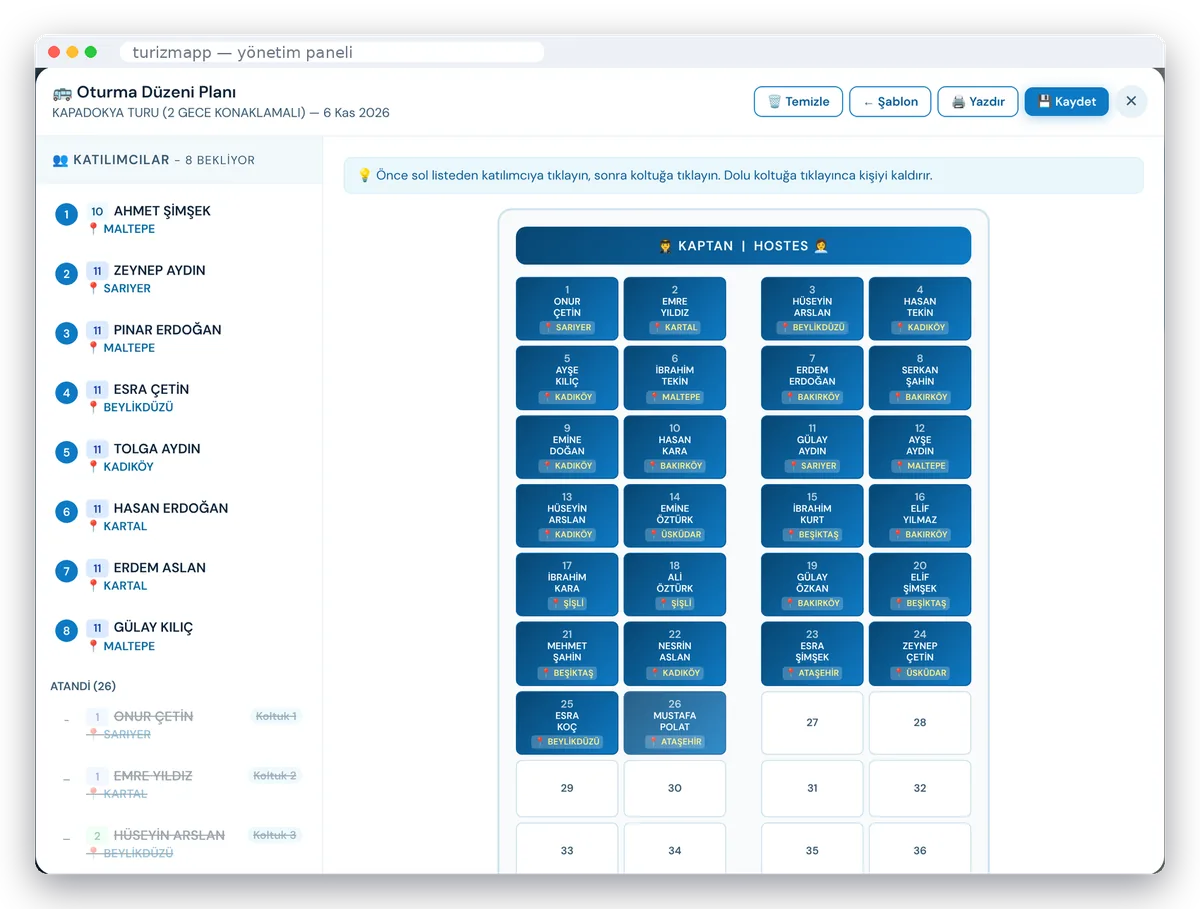Viewport: 1200px width, 909px height.
Task: Select waiting participant Ahmet Şimşek
Action: [x=179, y=219]
